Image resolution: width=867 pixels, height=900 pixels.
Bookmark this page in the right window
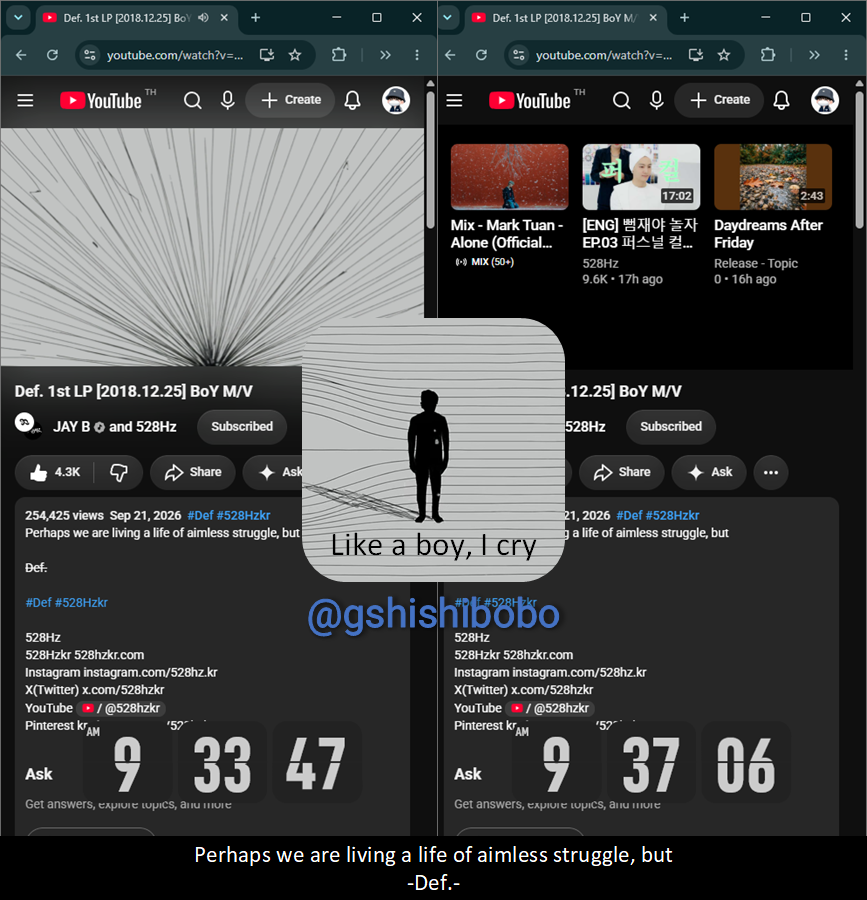(x=724, y=55)
